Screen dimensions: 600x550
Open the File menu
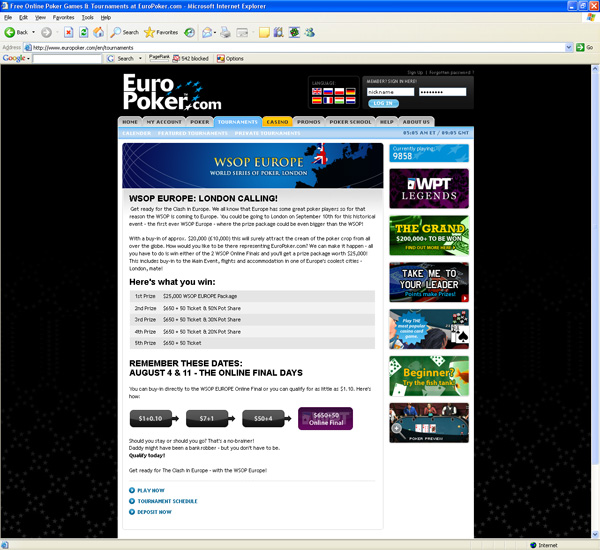click(8, 18)
